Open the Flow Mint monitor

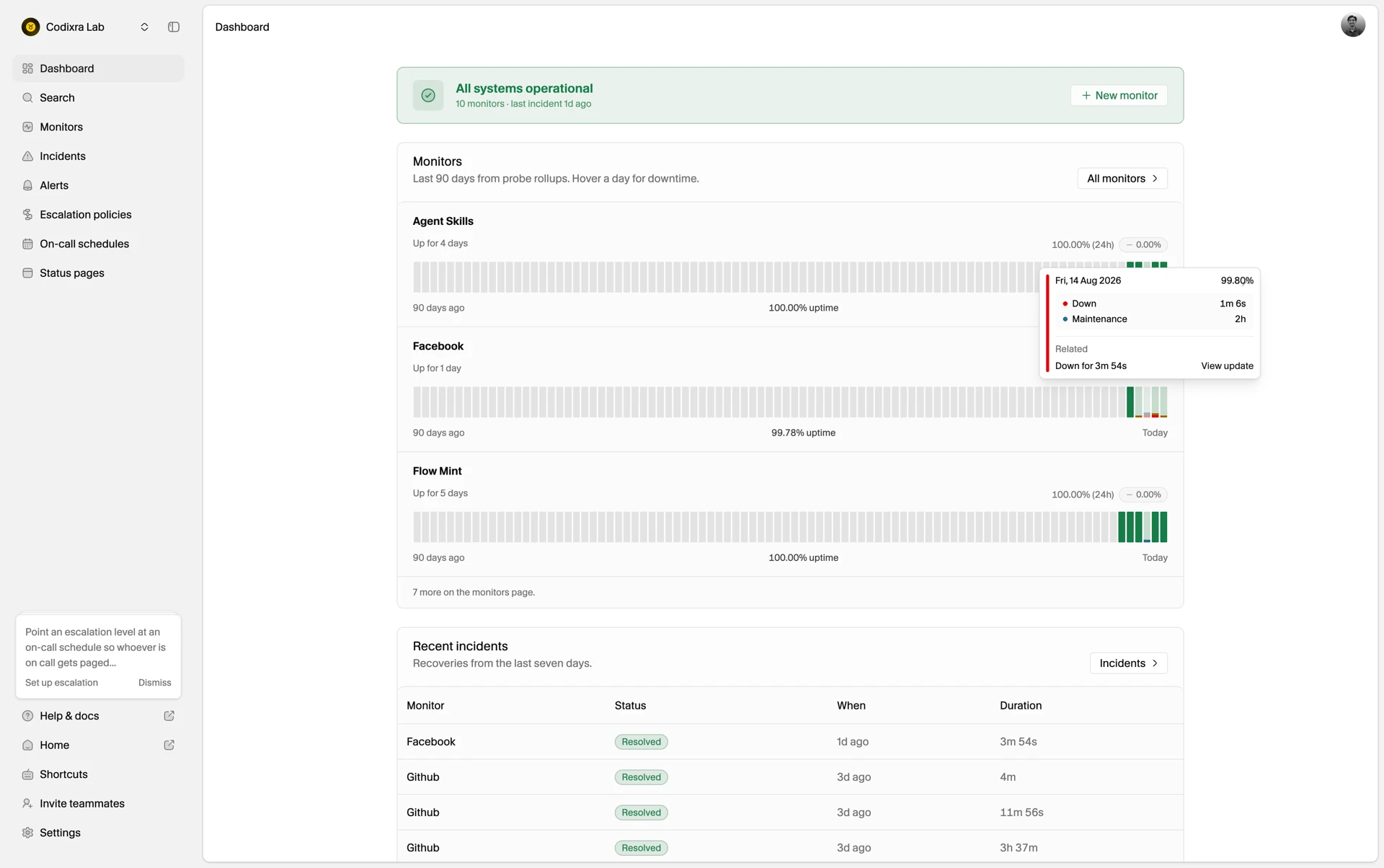(437, 471)
